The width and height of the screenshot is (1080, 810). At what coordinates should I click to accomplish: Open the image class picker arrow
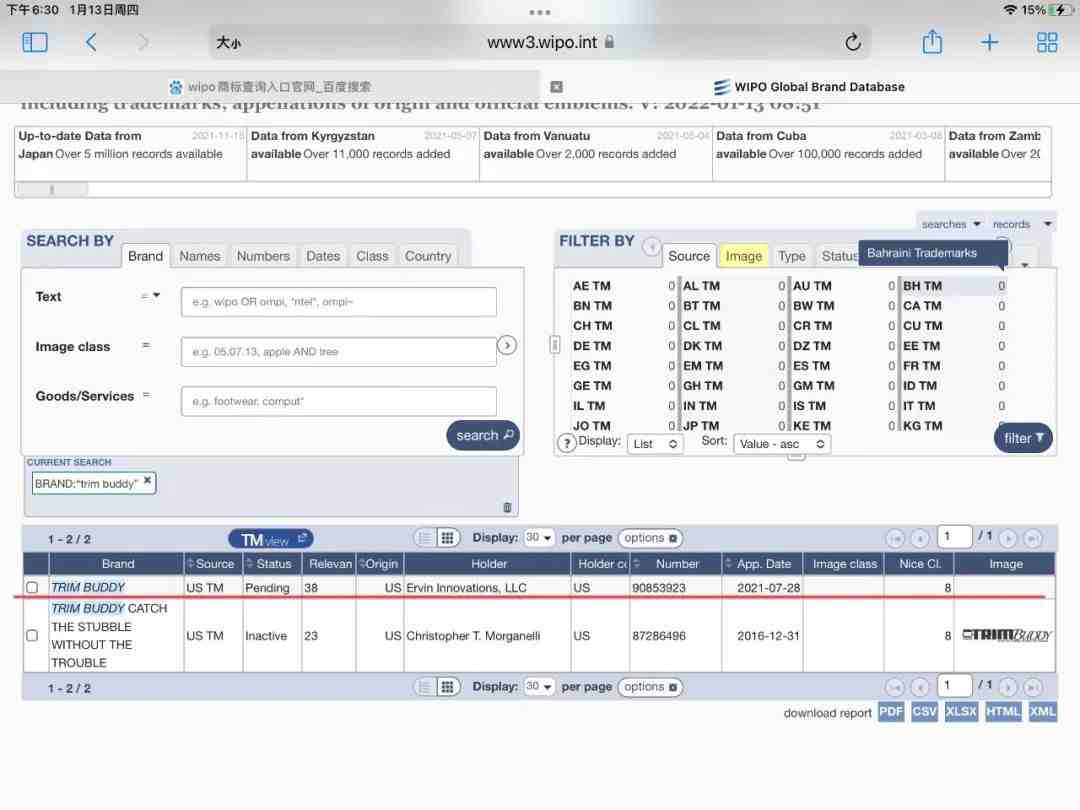click(x=507, y=345)
